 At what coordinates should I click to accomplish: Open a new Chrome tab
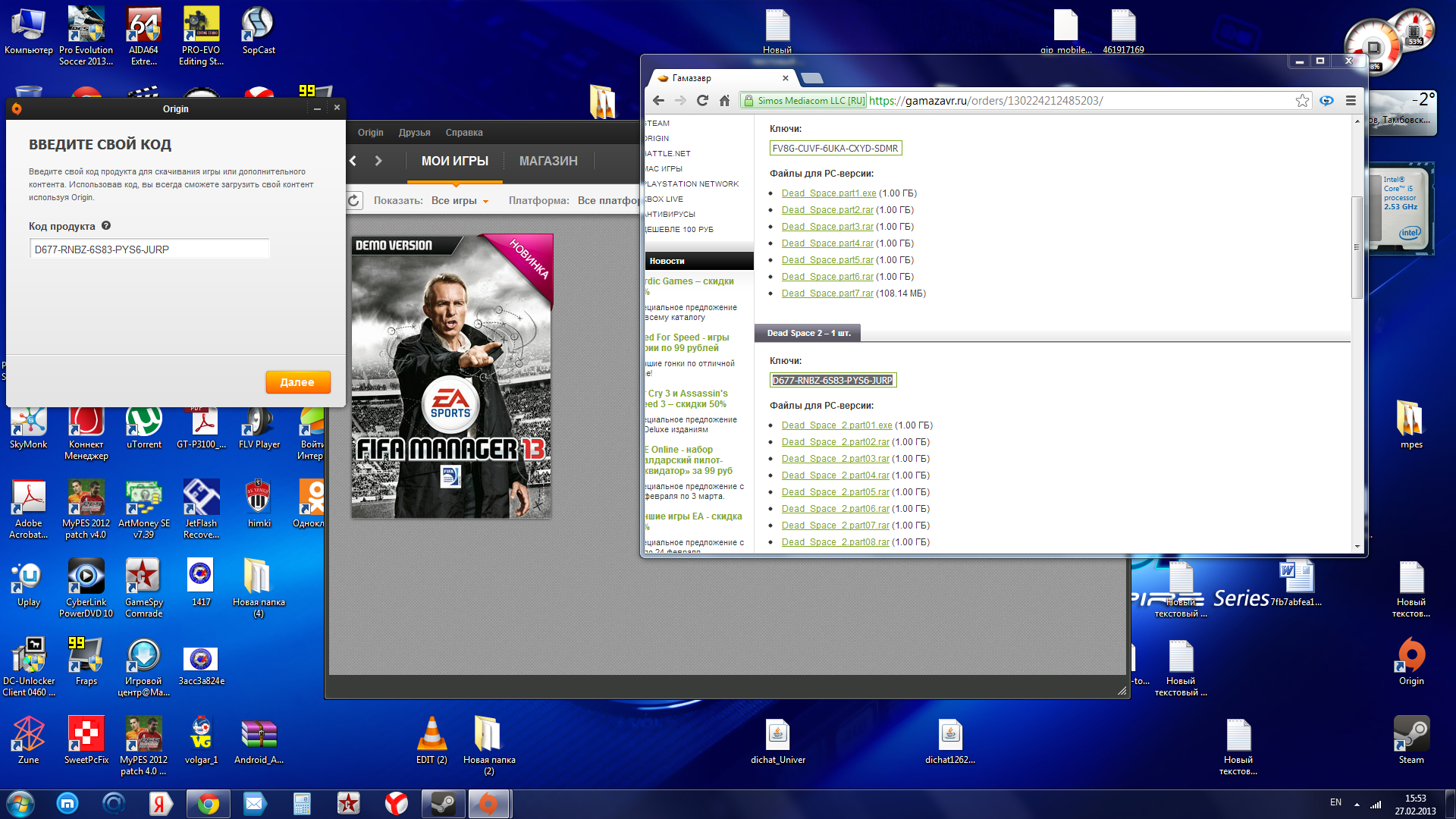pyautogui.click(x=811, y=78)
